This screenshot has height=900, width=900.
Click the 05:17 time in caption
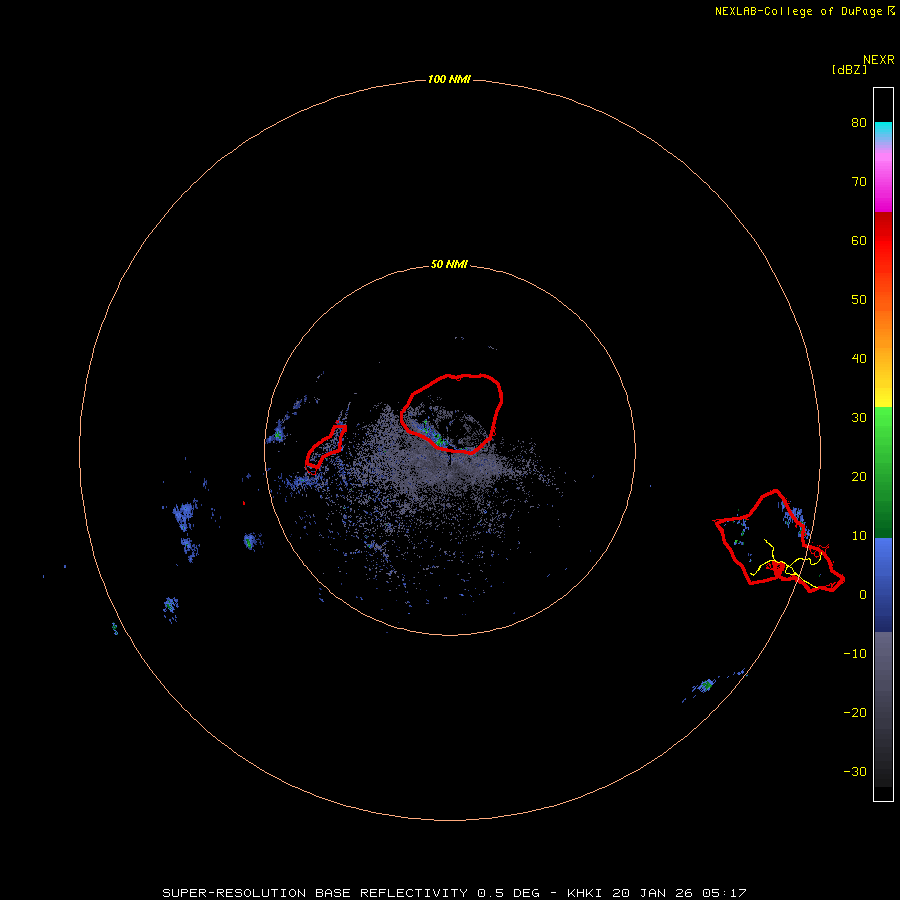[723, 893]
